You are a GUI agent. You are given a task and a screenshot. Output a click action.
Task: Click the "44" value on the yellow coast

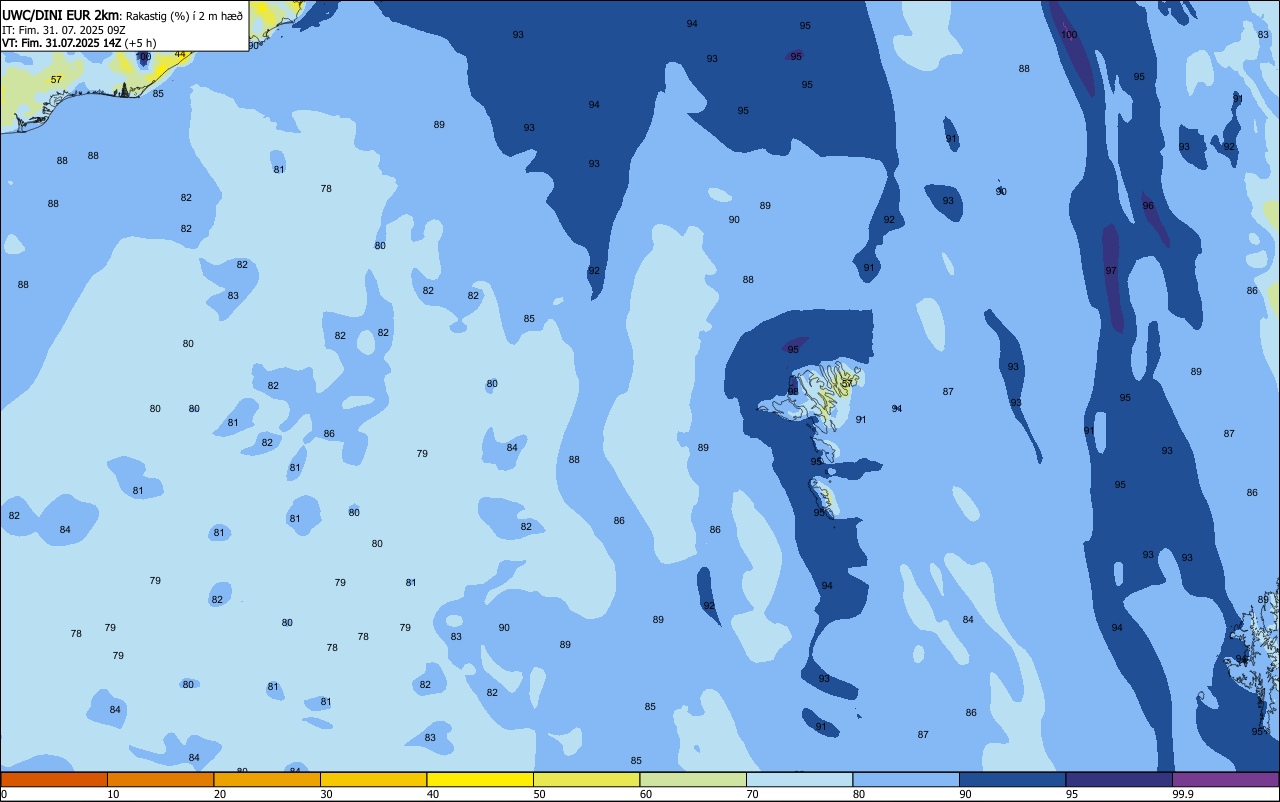tap(180, 54)
